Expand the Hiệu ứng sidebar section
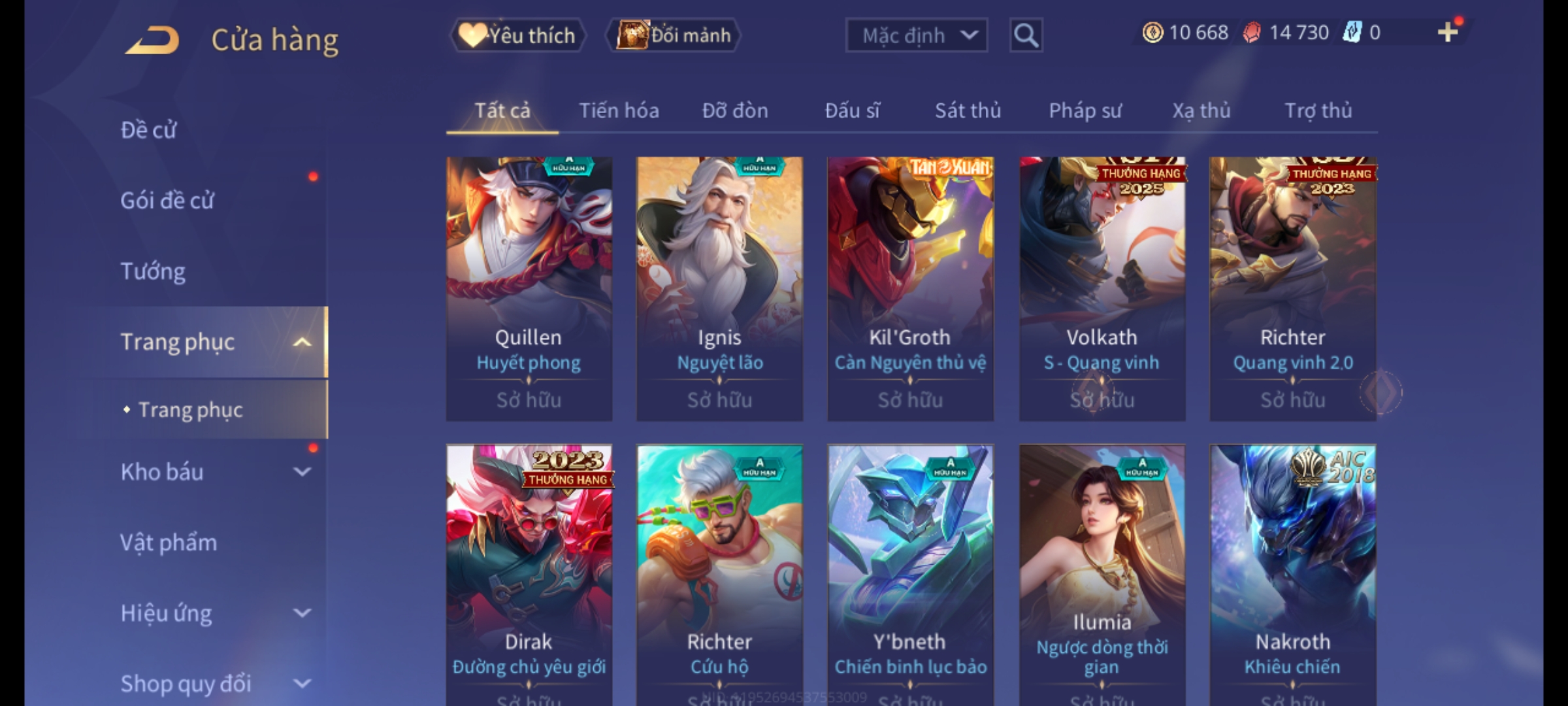The height and width of the screenshot is (706, 1568). (302, 613)
